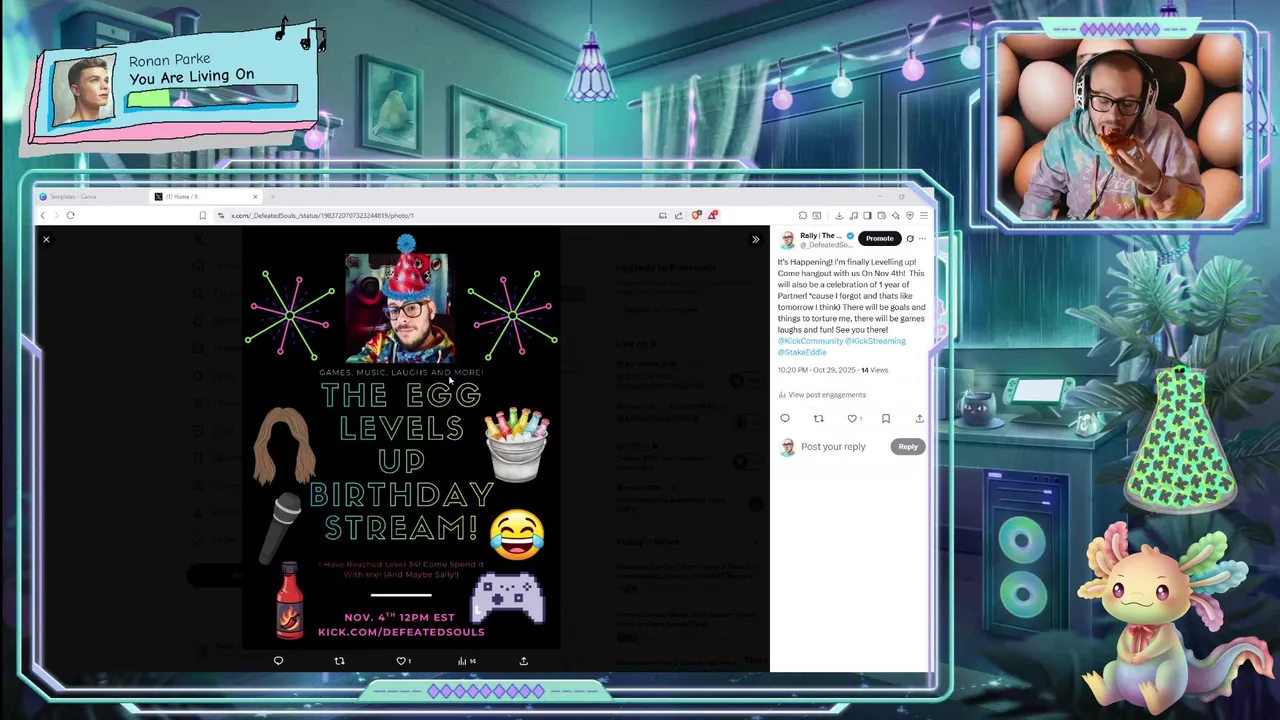Click the share icon below the photo
This screenshot has height=720, width=1280.
[x=523, y=661]
